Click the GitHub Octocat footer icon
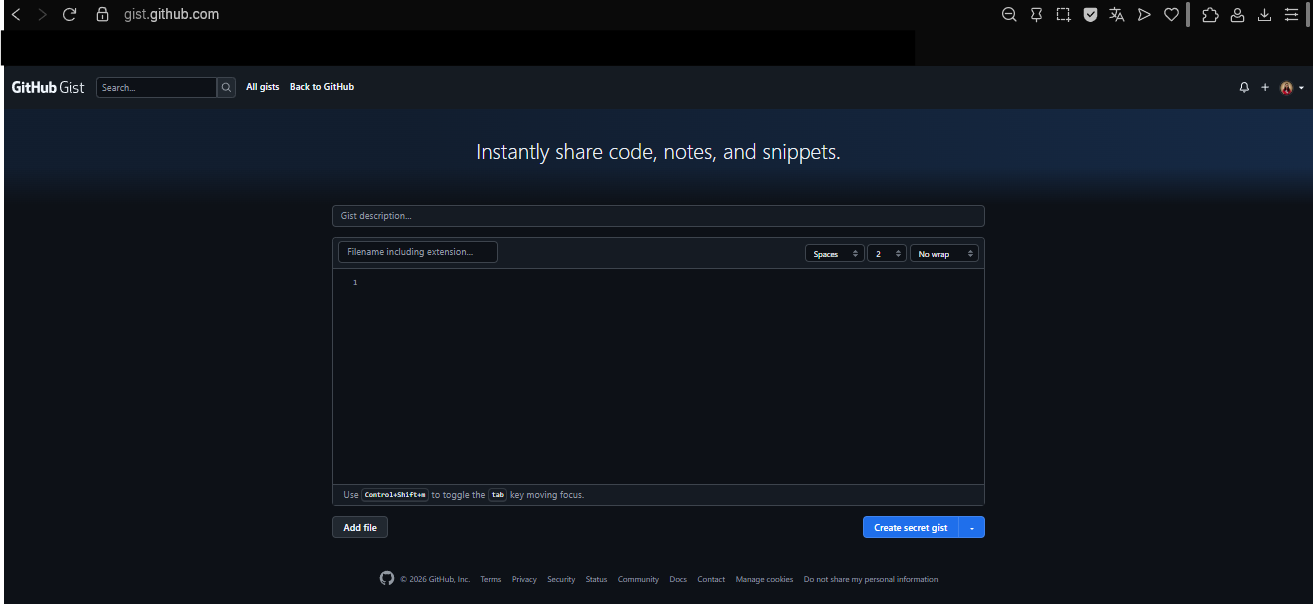The width and height of the screenshot is (1313, 604). [387, 579]
